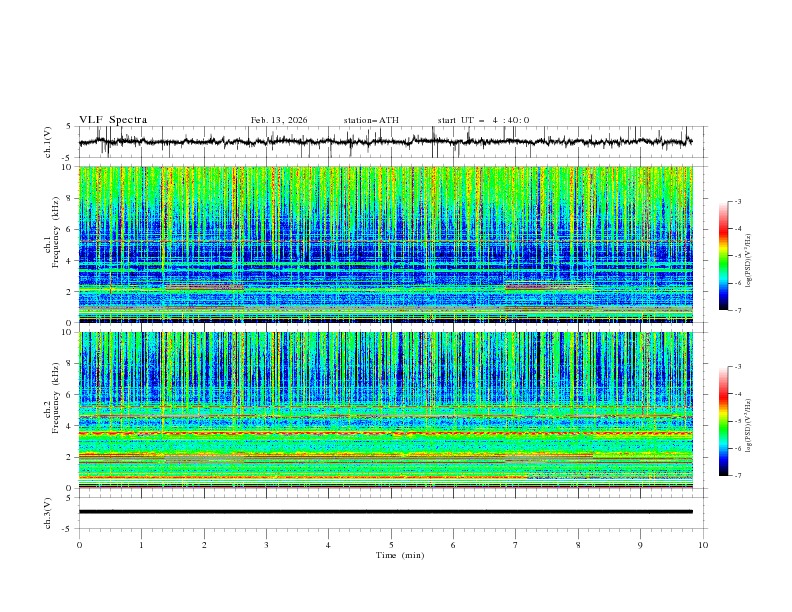The width and height of the screenshot is (792, 612).
Task: Click inside the ch.2 spectrogram panel
Action: click(385, 410)
